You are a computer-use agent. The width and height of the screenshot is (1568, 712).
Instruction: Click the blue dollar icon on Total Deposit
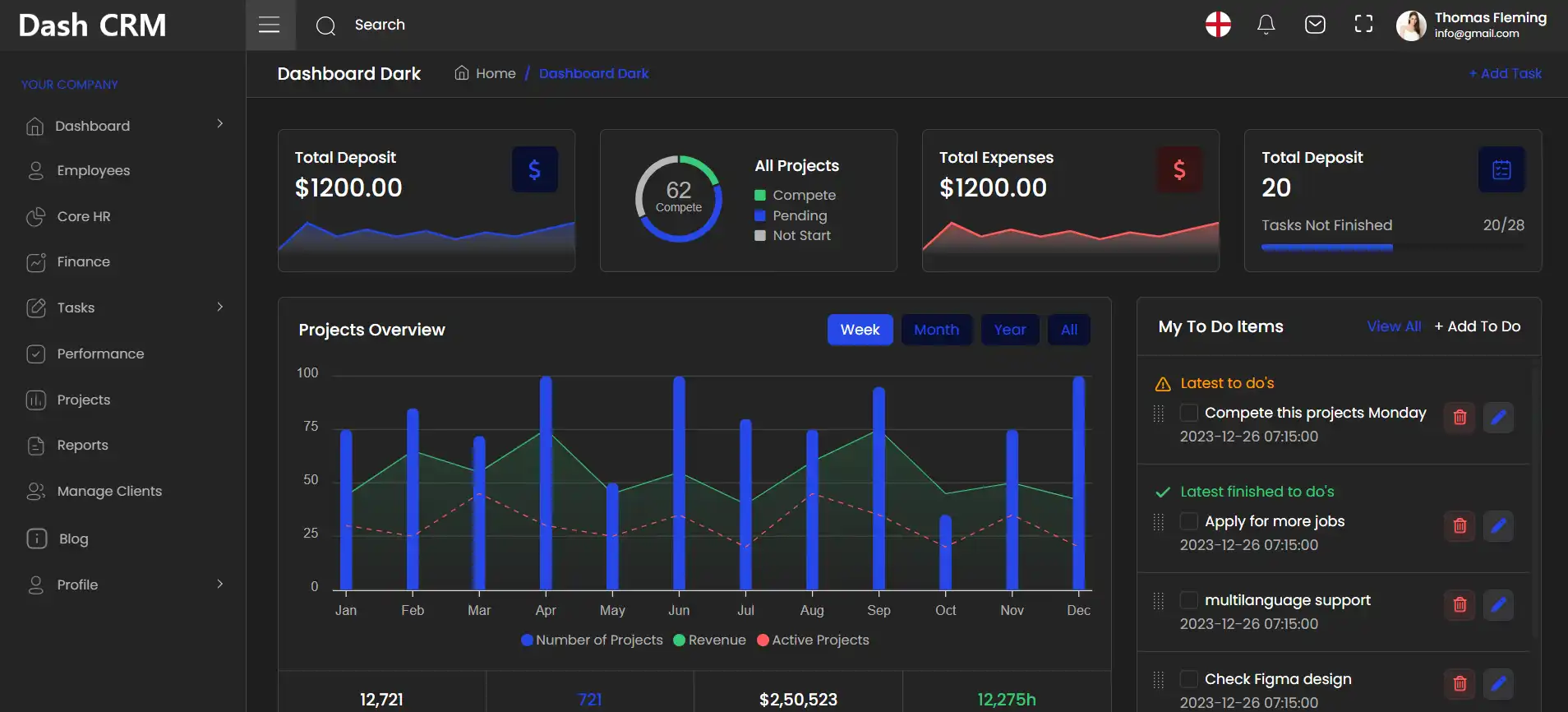[x=535, y=169]
